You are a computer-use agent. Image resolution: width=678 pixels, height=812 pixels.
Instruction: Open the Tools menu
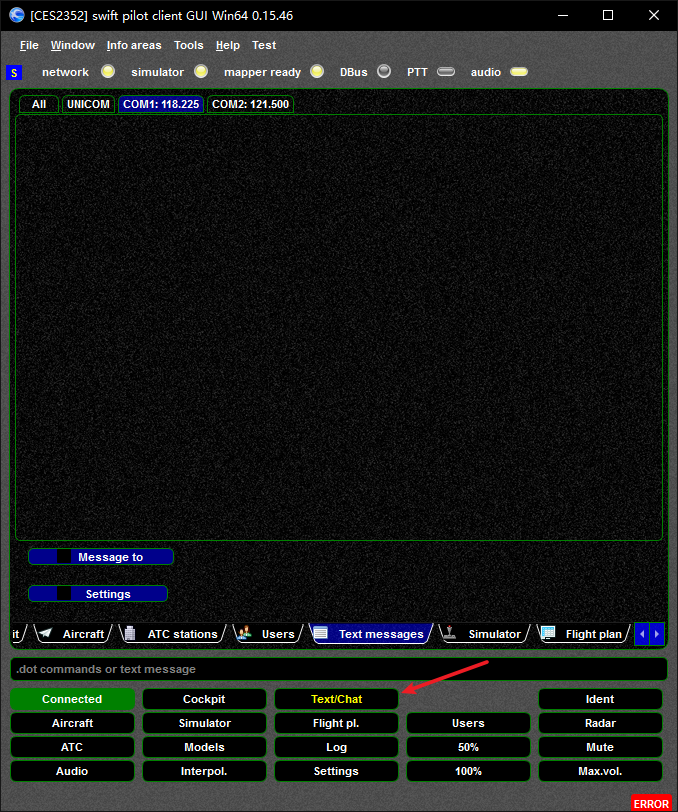coord(188,45)
